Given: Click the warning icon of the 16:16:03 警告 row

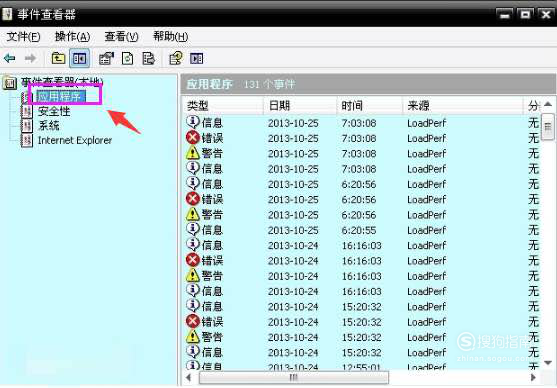Looking at the screenshot, I should click(x=193, y=275).
